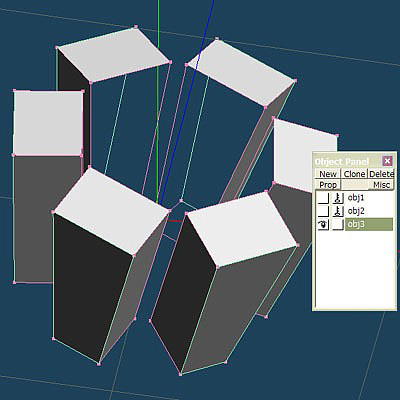Clone the selected object

click(x=354, y=174)
